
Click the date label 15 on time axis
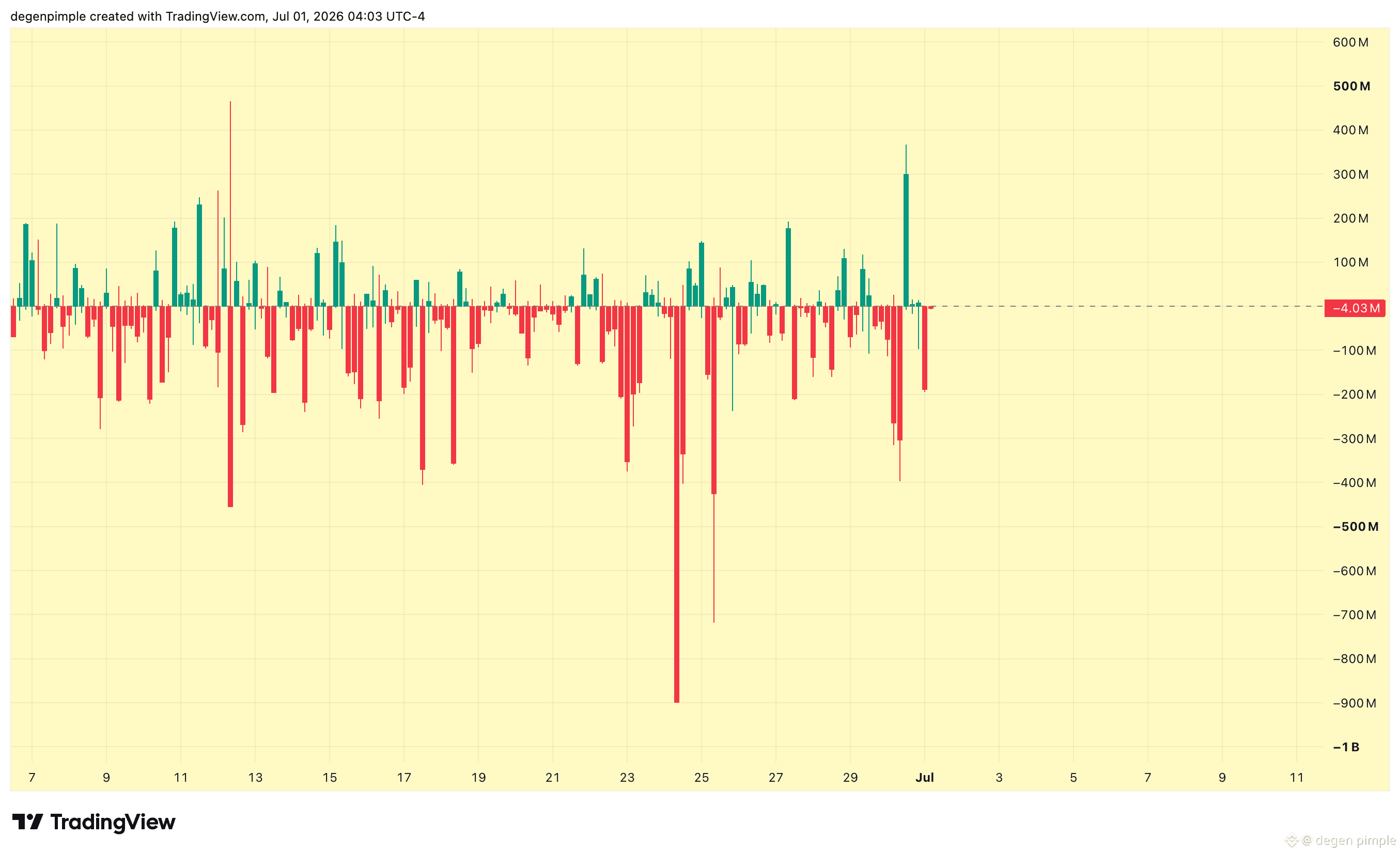click(330, 778)
